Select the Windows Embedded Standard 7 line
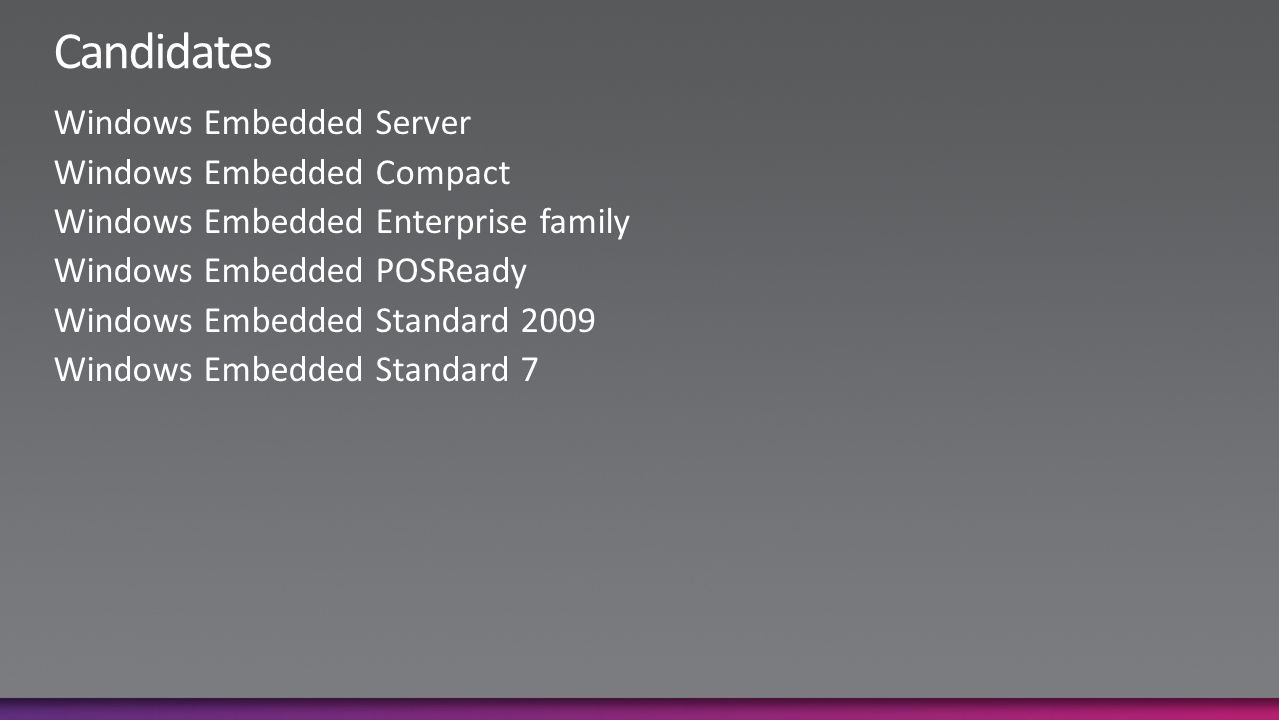Screen dimensions: 1279x720 tap(296, 370)
